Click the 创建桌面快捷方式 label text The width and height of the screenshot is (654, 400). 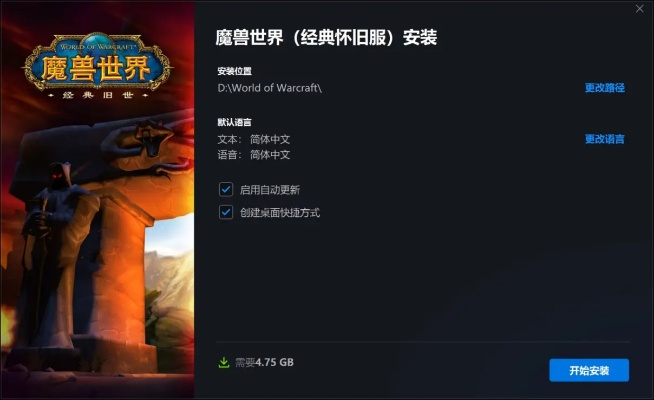coord(280,213)
